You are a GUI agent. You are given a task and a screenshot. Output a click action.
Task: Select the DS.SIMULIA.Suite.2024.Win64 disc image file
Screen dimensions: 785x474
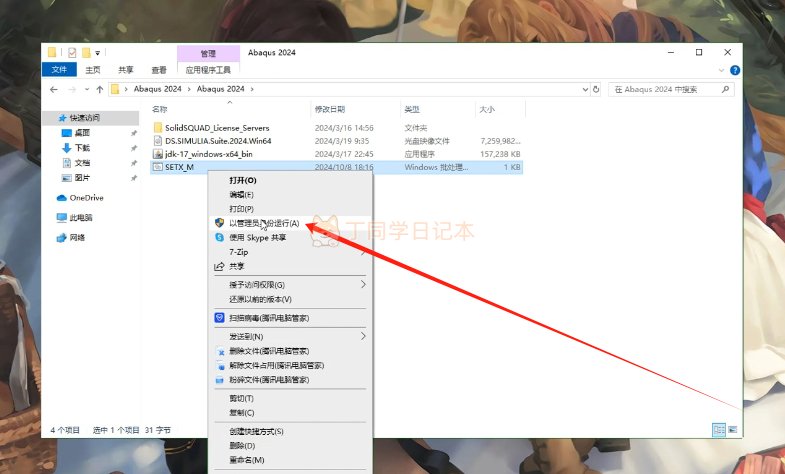[218, 141]
